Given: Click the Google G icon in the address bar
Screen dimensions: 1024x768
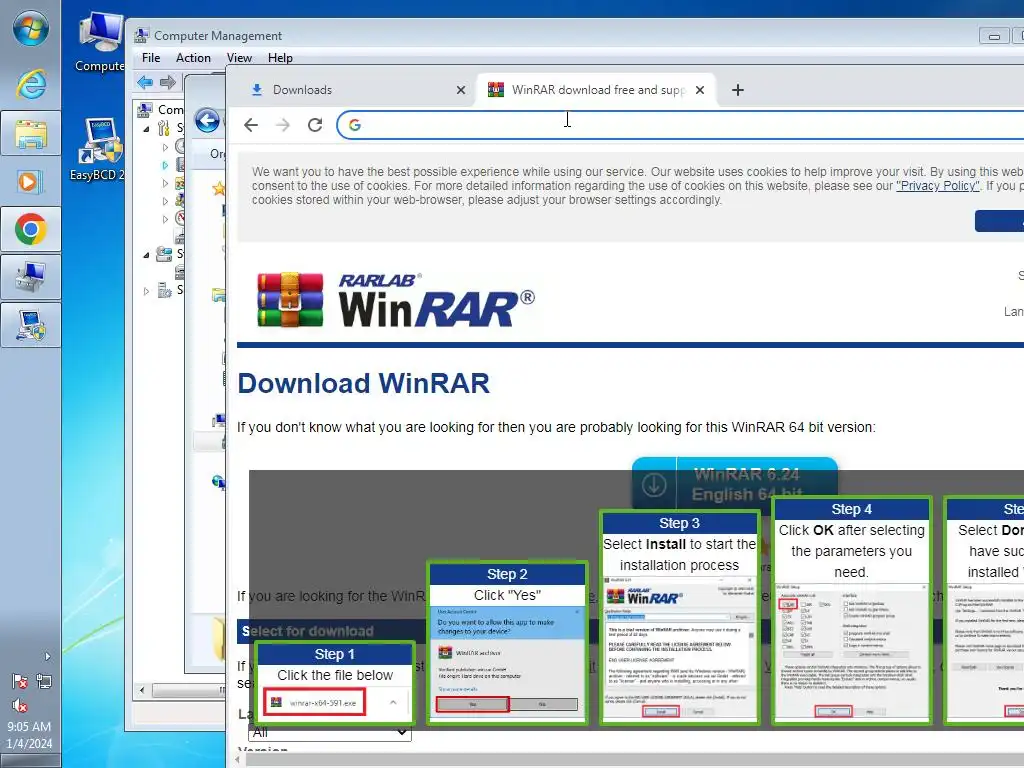Looking at the screenshot, I should [x=355, y=125].
